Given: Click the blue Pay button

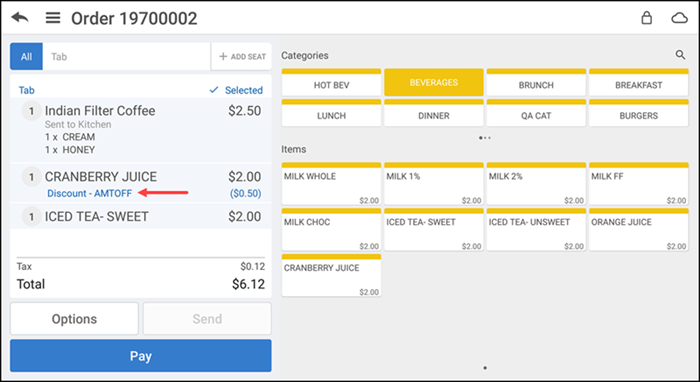Looking at the screenshot, I should coord(141,356).
